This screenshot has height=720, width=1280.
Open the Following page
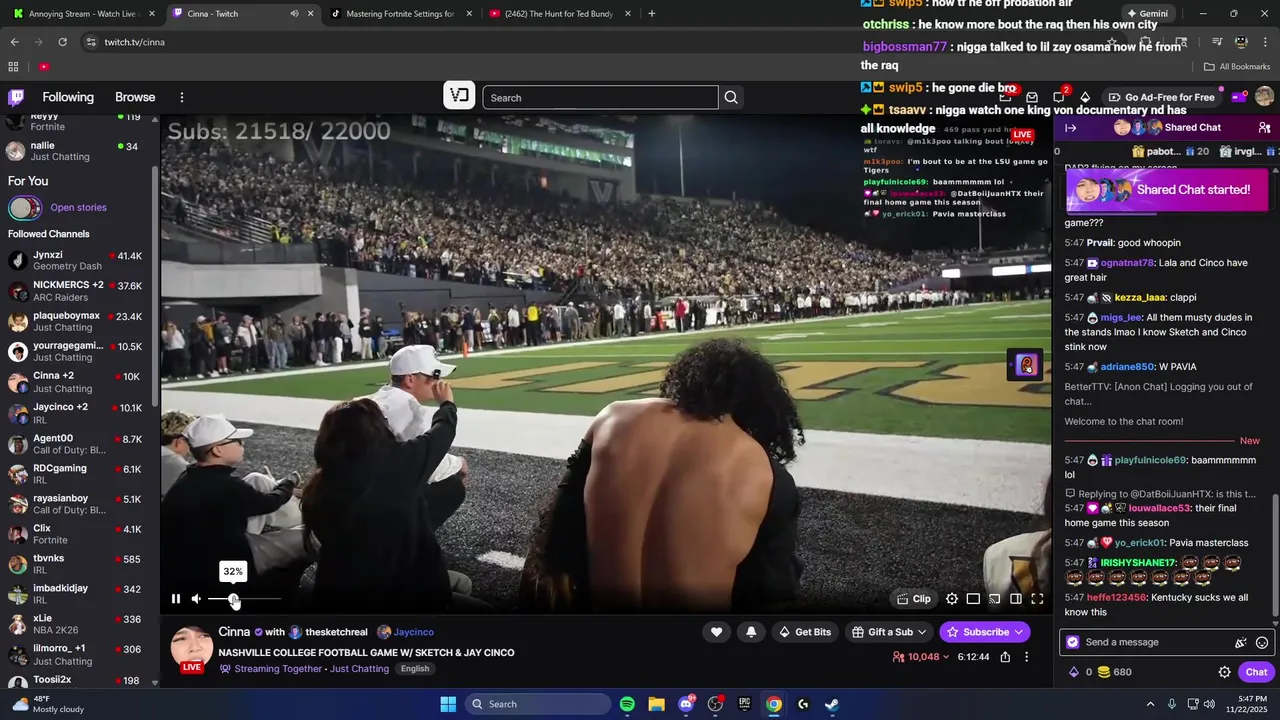point(68,97)
